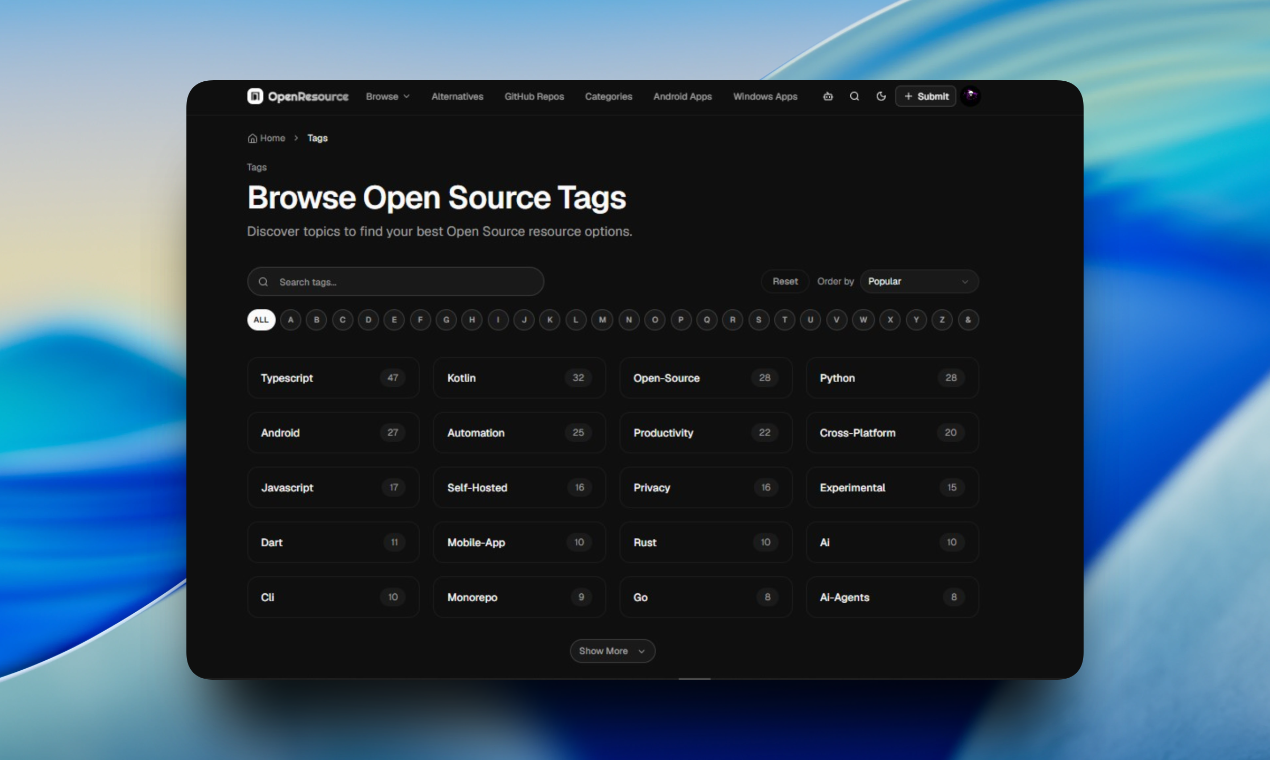The height and width of the screenshot is (760, 1270).
Task: Toggle dark mode moon icon
Action: (x=881, y=96)
